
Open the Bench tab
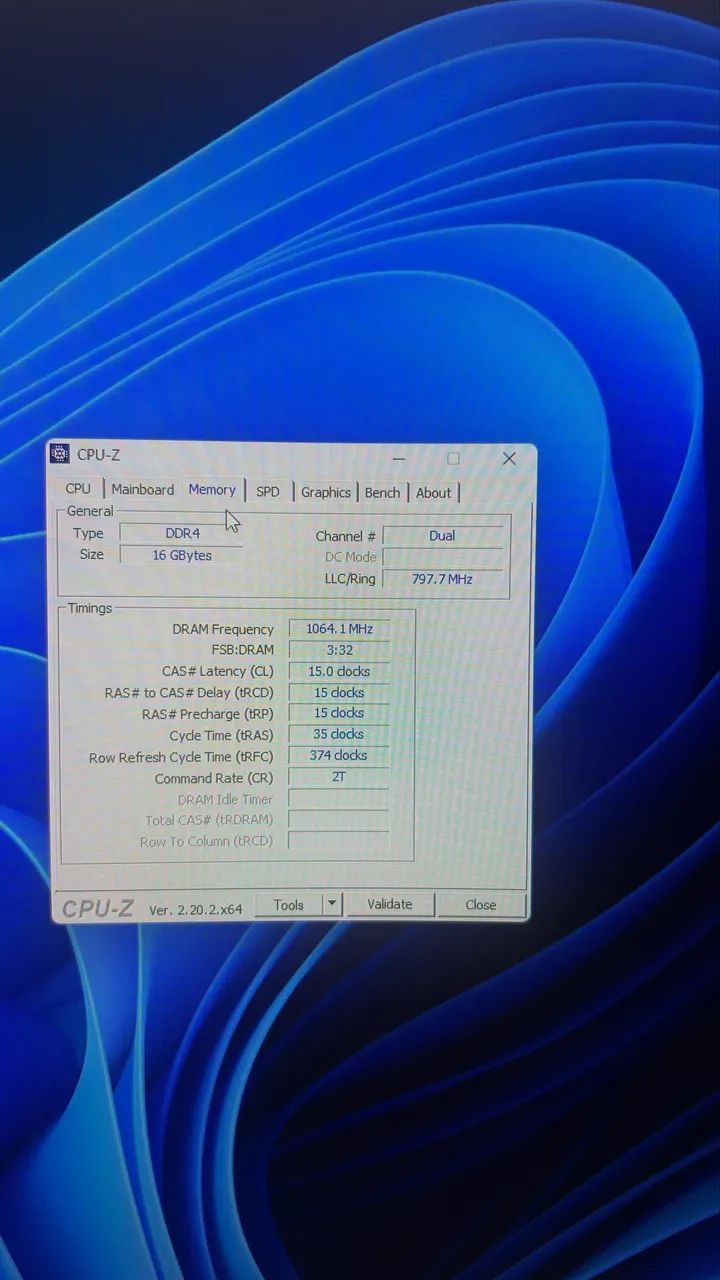[382, 492]
